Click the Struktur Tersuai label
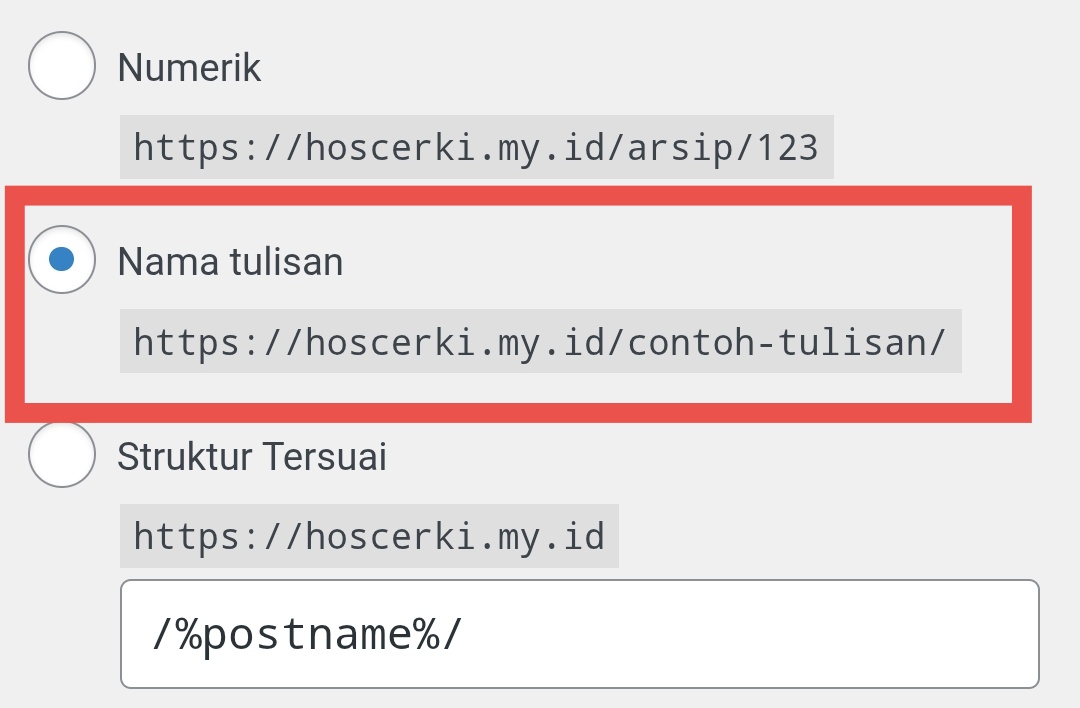Viewport: 1080px width, 708px height. click(250, 456)
